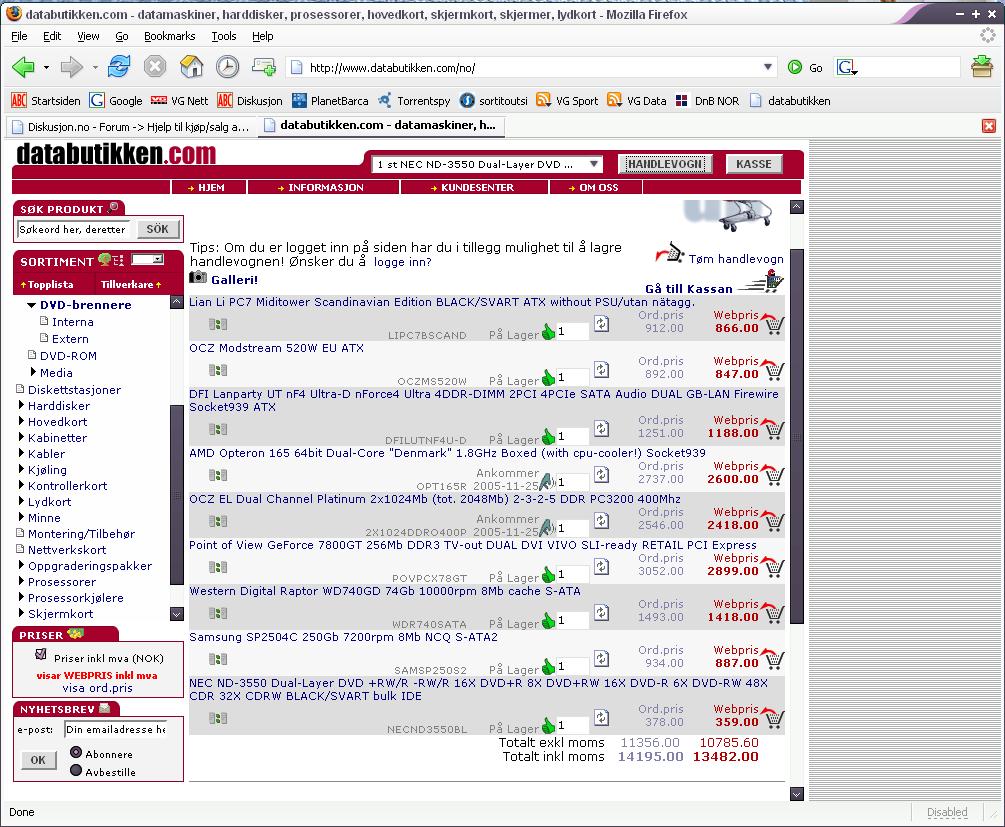Click the KASSE button
Image resolution: width=1005 pixels, height=827 pixels.
coord(754,164)
